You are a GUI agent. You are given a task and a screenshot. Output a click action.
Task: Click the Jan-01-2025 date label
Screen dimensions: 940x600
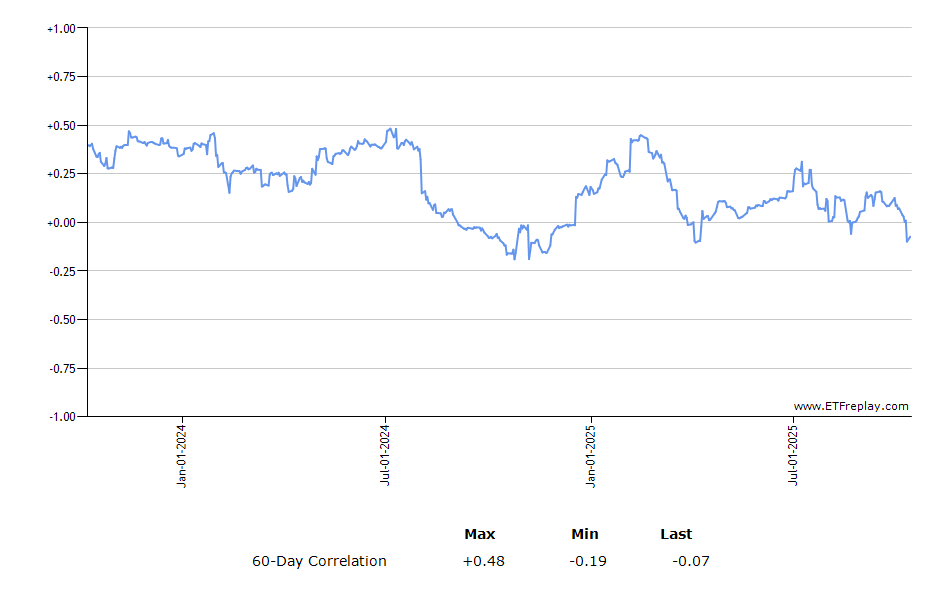(591, 455)
